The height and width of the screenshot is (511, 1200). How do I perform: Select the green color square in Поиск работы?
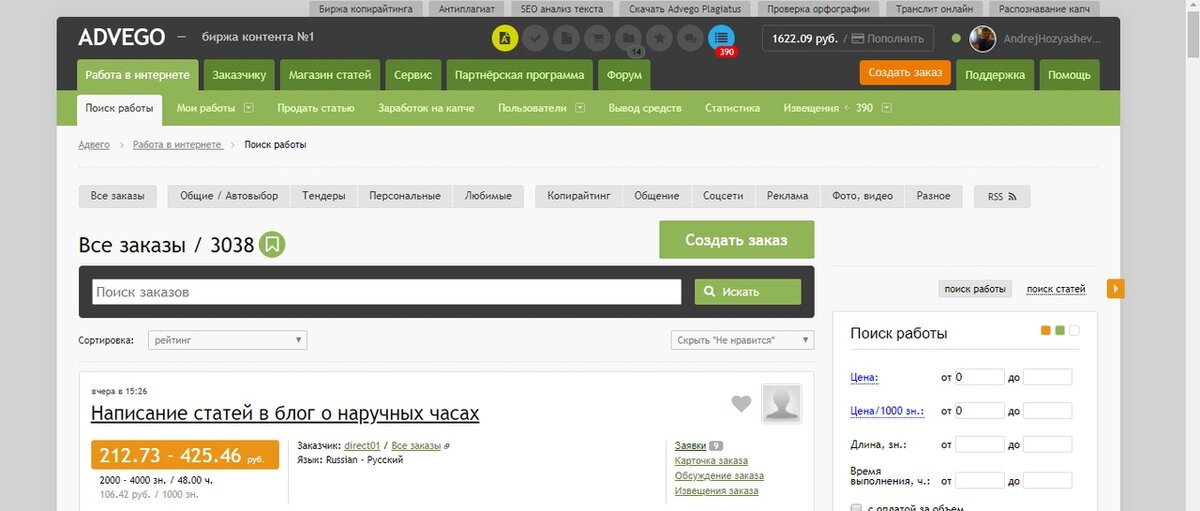pyautogui.click(x=1060, y=330)
